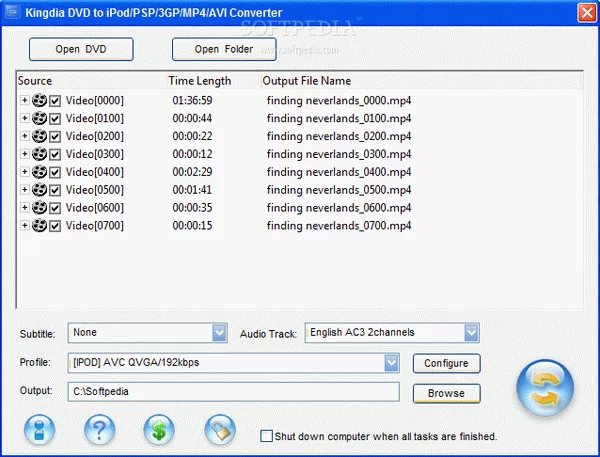Click the film reel icon for Video[0100]
The height and width of the screenshot is (457, 600).
pyautogui.click(x=39, y=118)
